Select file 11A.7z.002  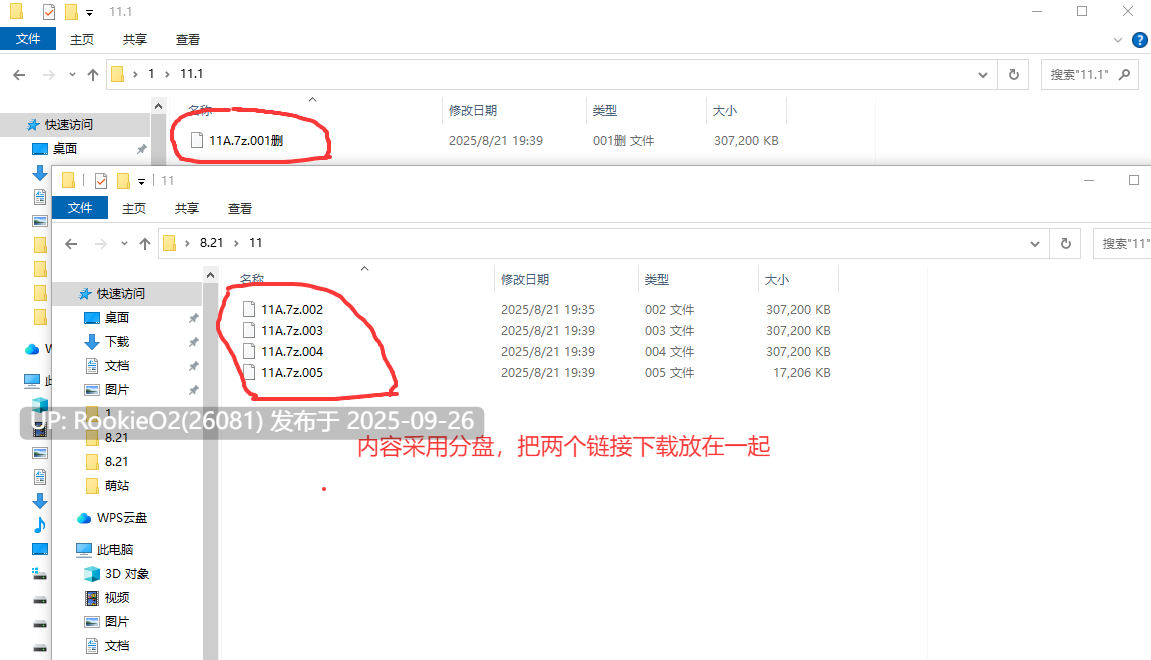(291, 310)
